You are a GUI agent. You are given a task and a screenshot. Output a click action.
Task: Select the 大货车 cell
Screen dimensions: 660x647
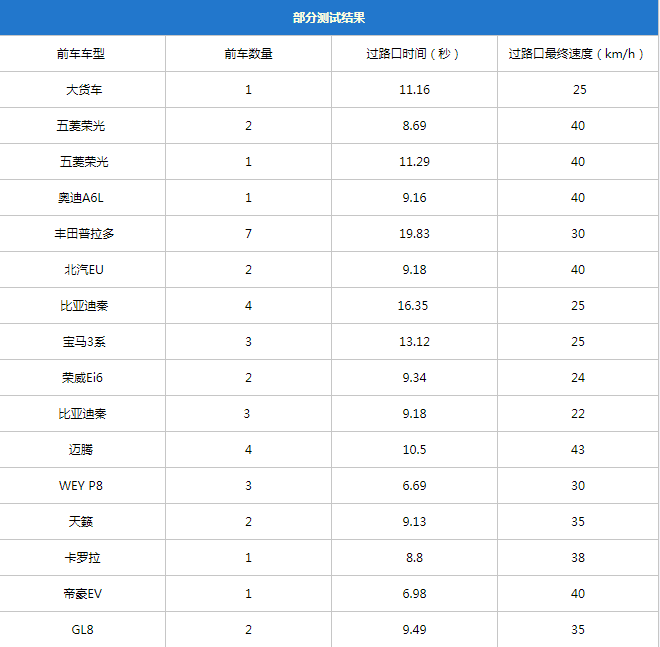coord(84,90)
